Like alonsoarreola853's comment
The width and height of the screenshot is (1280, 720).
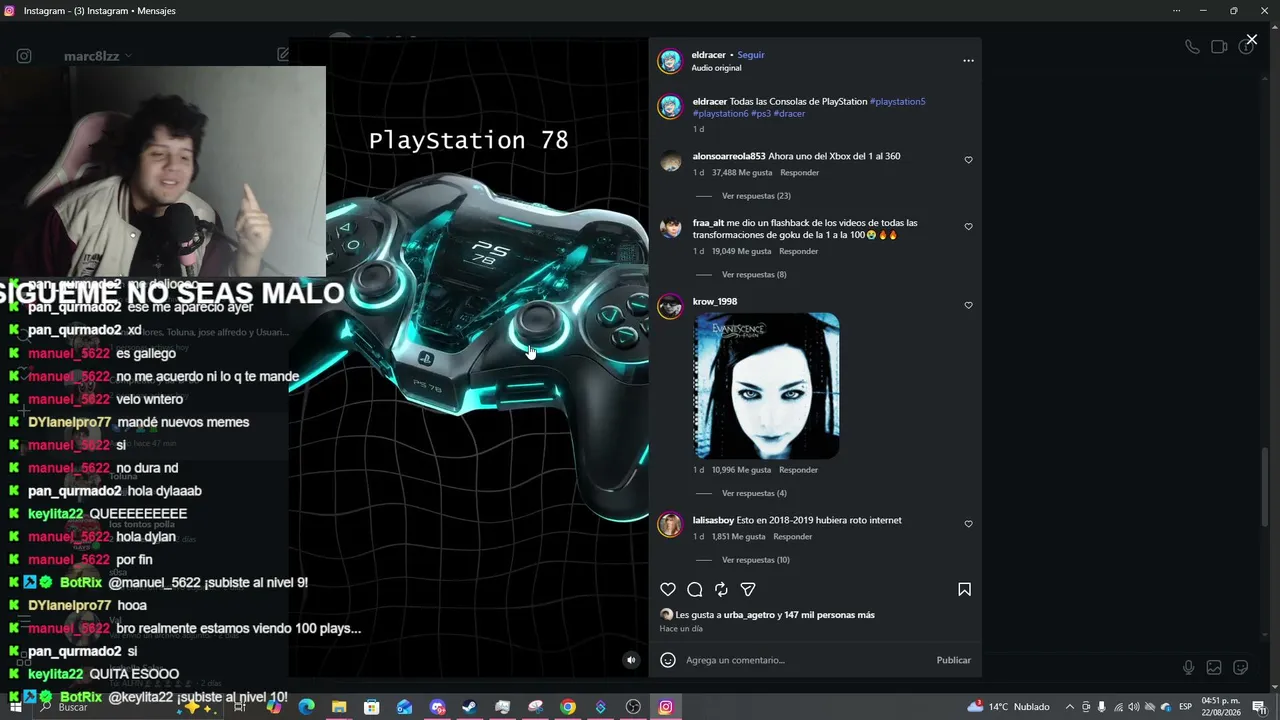968,160
